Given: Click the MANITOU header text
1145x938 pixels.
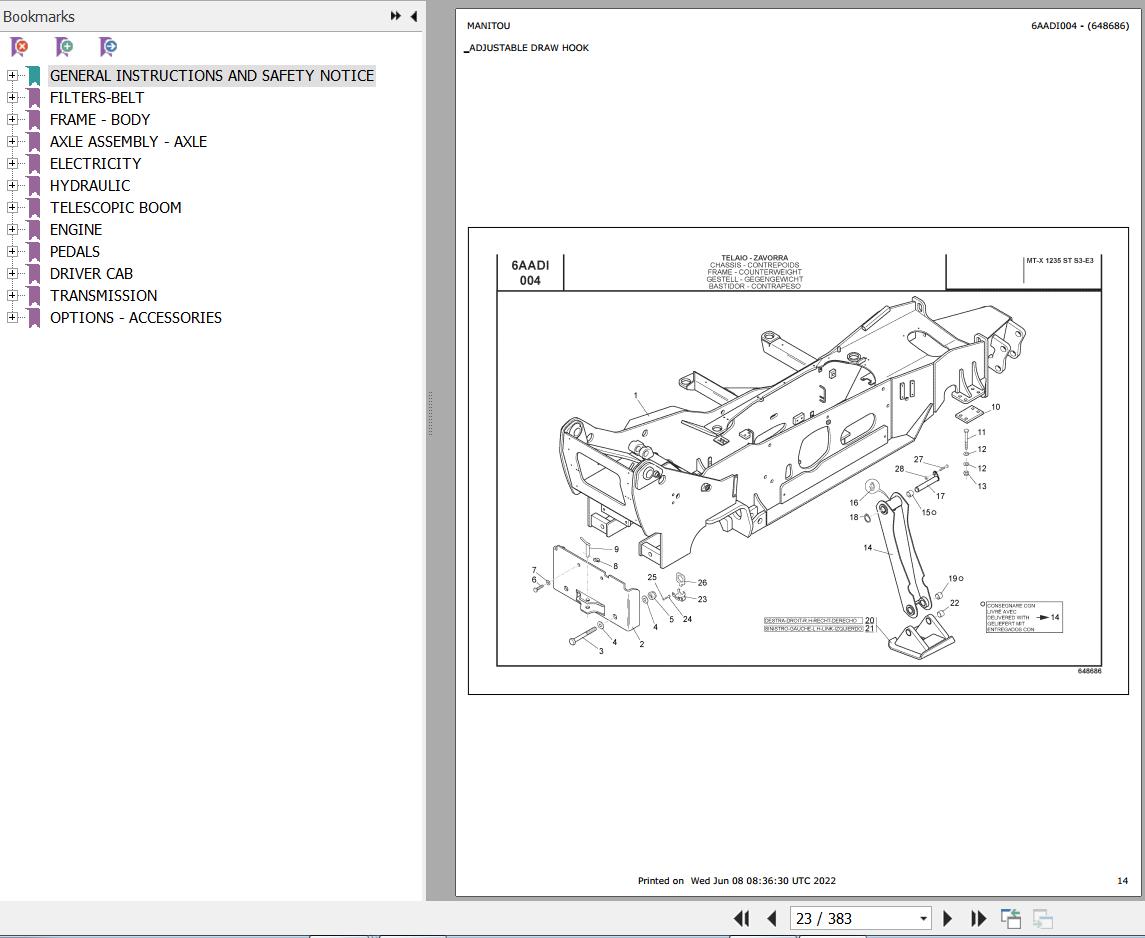Looking at the screenshot, I should pos(489,26).
